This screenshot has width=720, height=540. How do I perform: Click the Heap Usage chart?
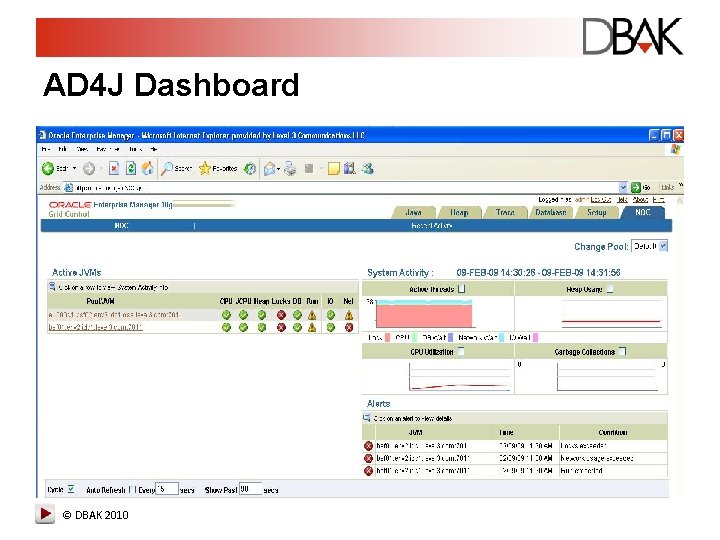(x=612, y=314)
